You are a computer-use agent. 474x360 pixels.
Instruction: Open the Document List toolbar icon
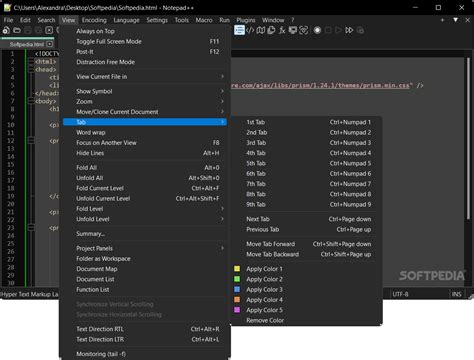tap(271, 30)
